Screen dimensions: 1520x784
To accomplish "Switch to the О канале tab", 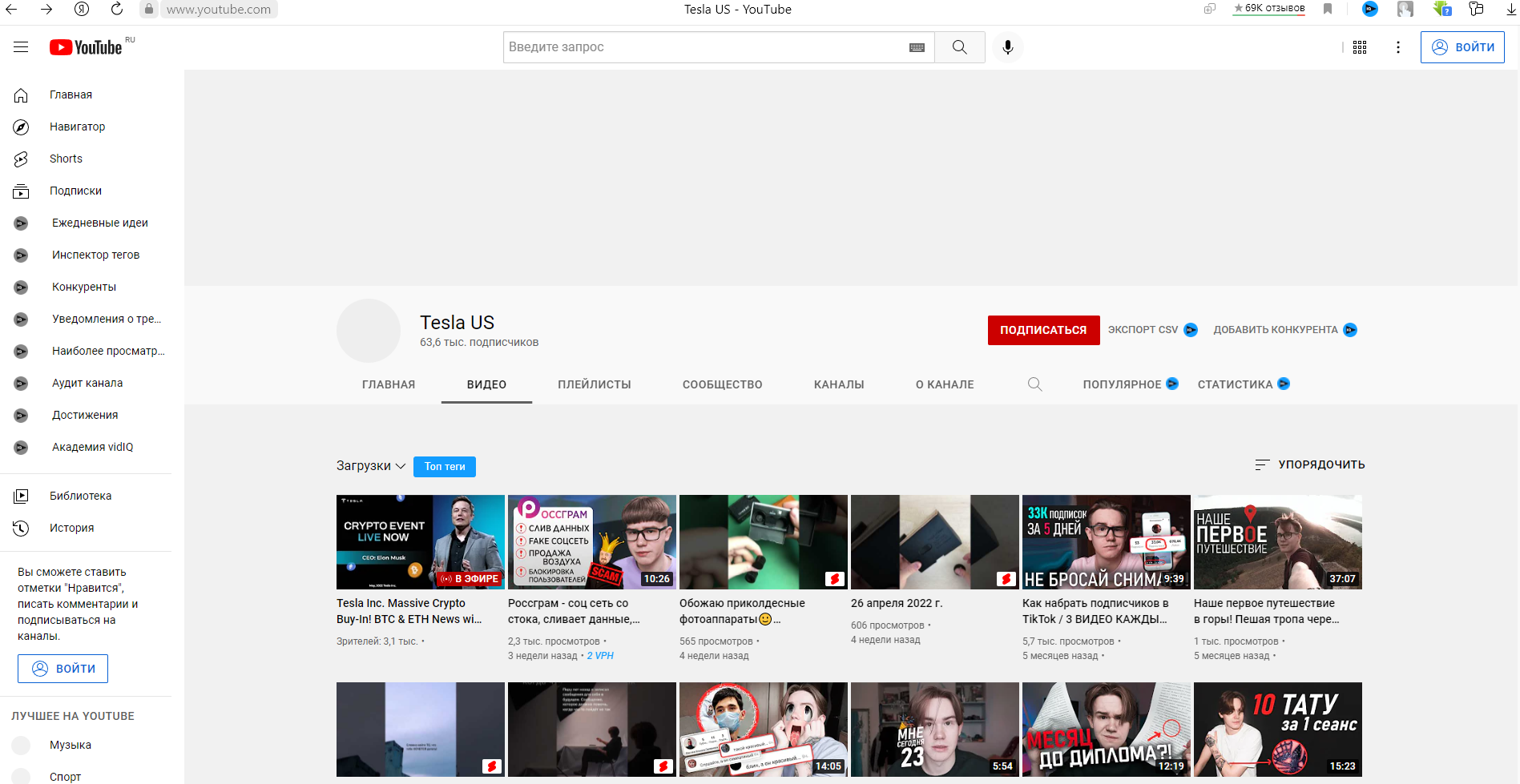I will (945, 384).
